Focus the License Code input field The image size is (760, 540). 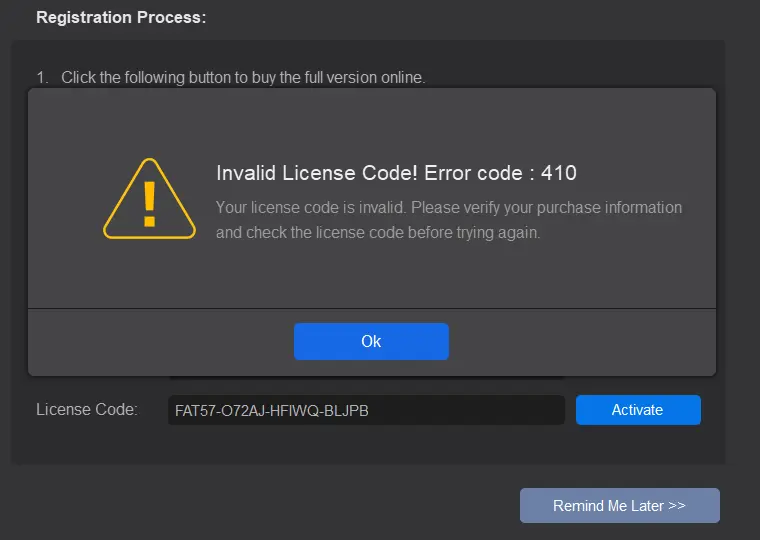(x=366, y=410)
